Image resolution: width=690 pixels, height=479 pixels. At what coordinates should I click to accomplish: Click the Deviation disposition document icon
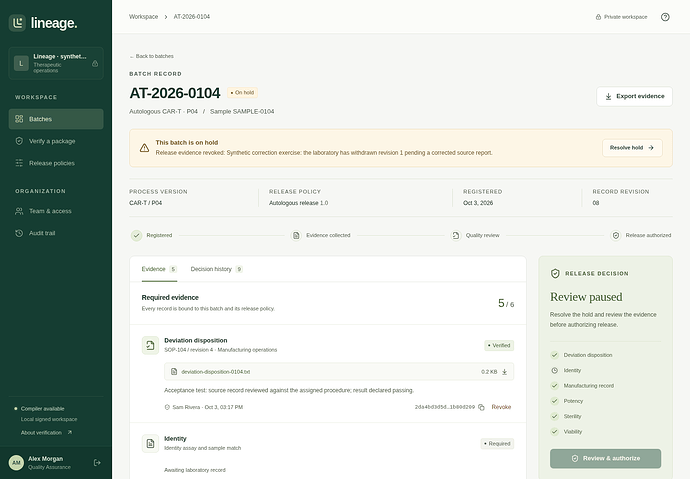pyautogui.click(x=150, y=345)
